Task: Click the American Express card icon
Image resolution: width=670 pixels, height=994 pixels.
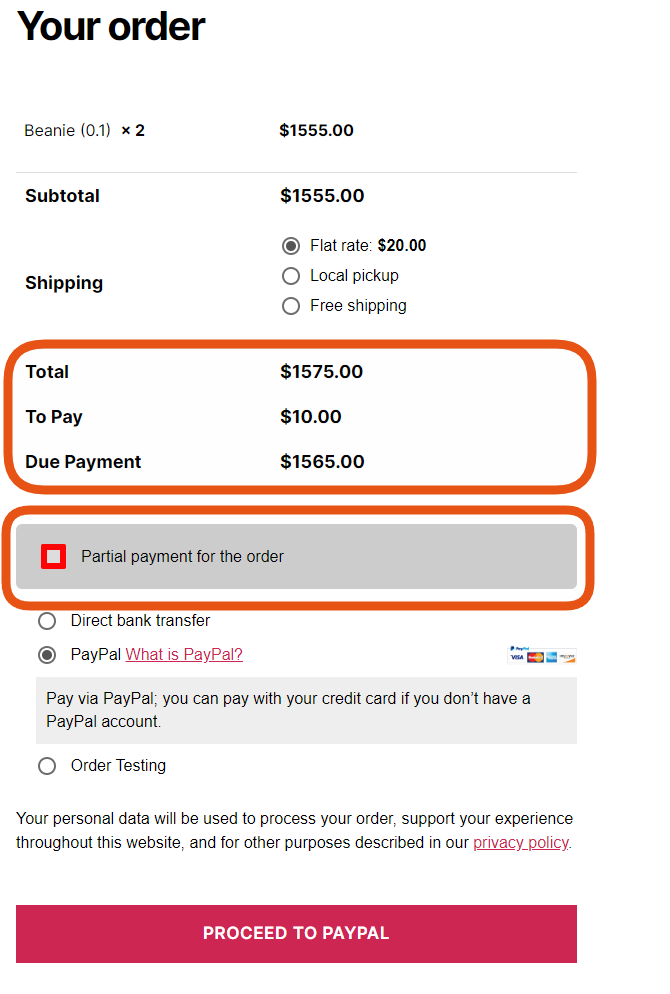Action: [551, 658]
